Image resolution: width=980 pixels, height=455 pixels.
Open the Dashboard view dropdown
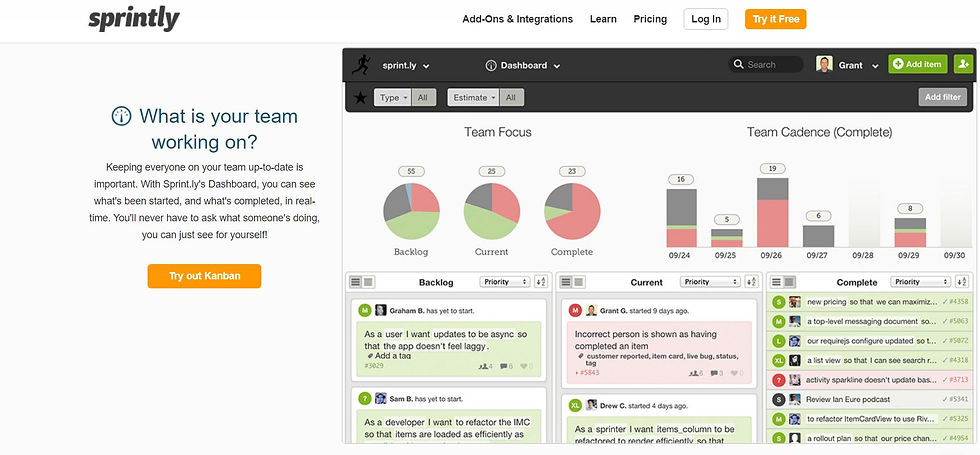coord(523,65)
